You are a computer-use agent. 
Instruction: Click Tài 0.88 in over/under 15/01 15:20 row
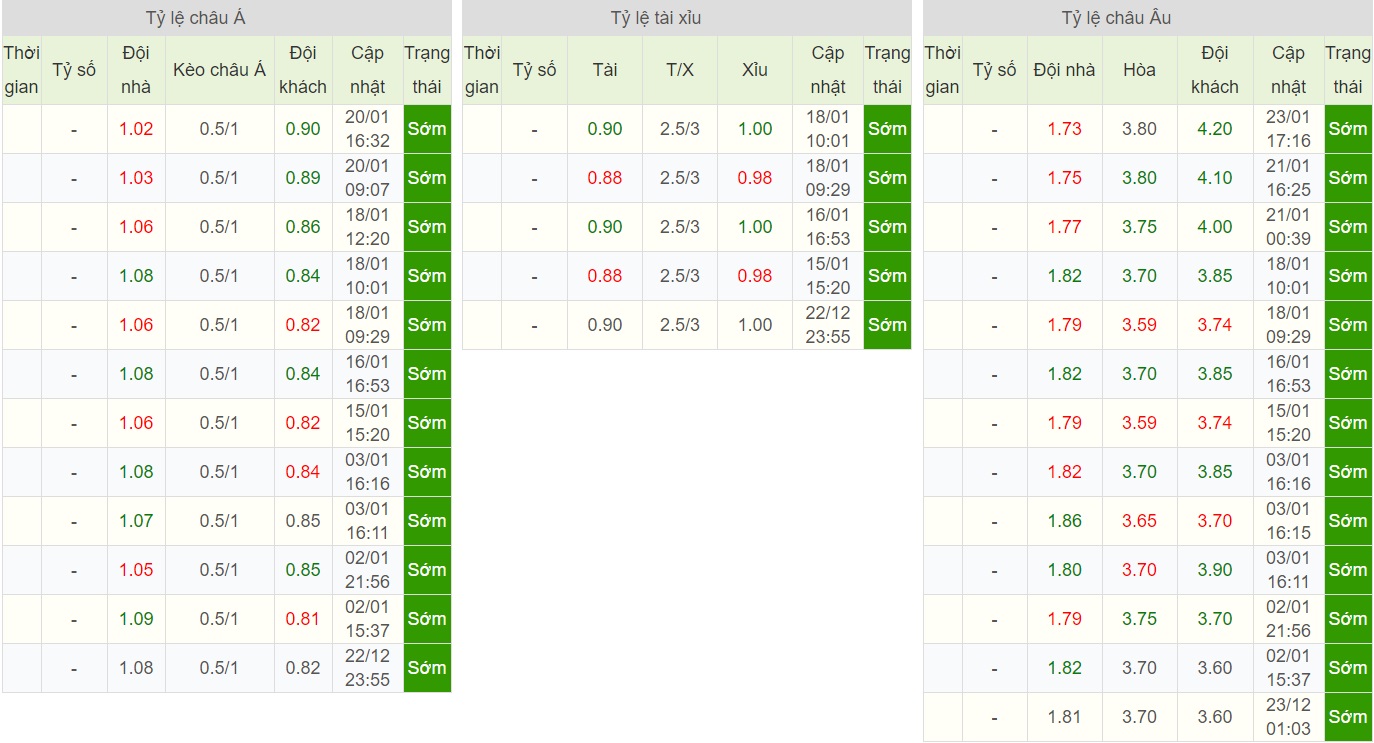coord(605,276)
